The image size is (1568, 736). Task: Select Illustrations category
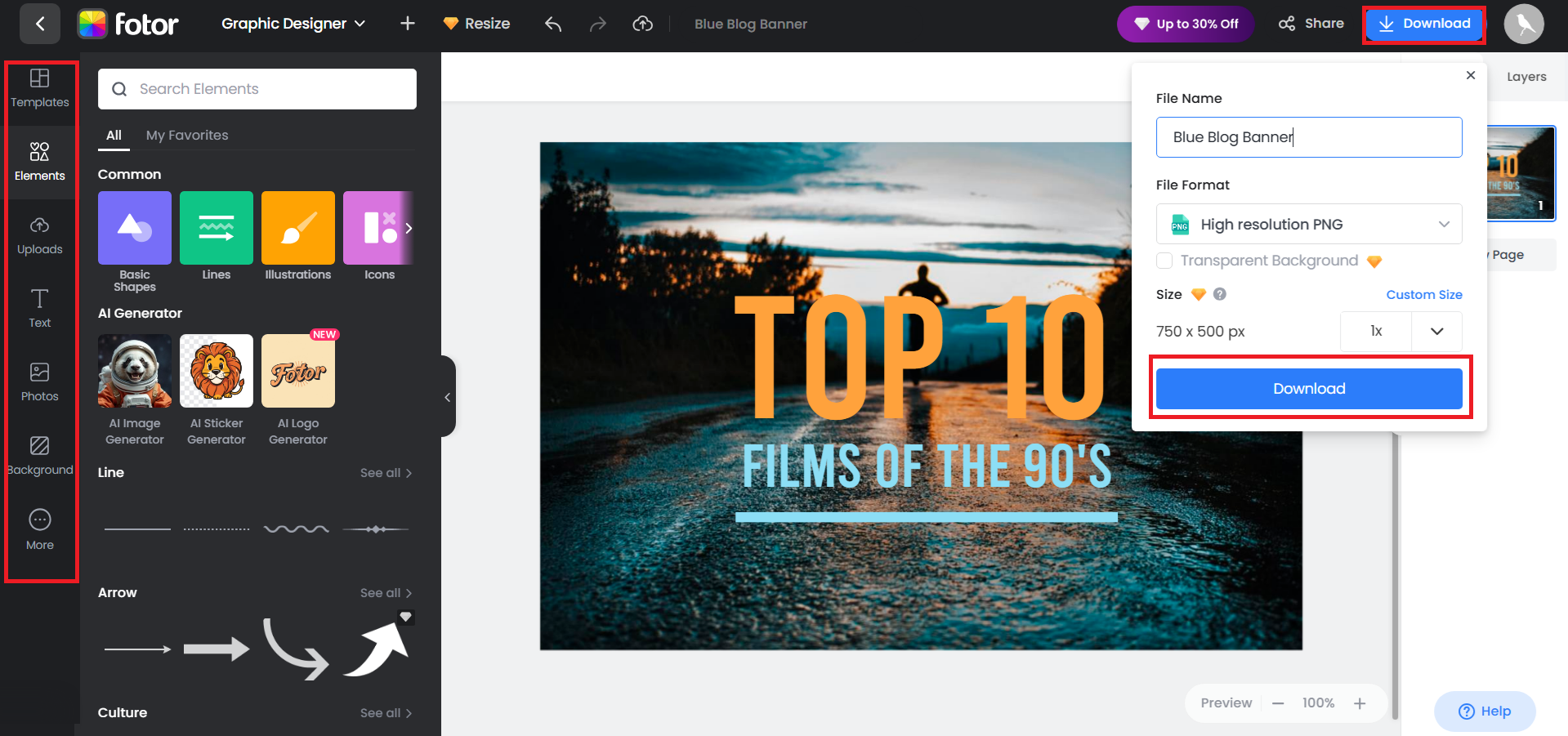point(298,228)
